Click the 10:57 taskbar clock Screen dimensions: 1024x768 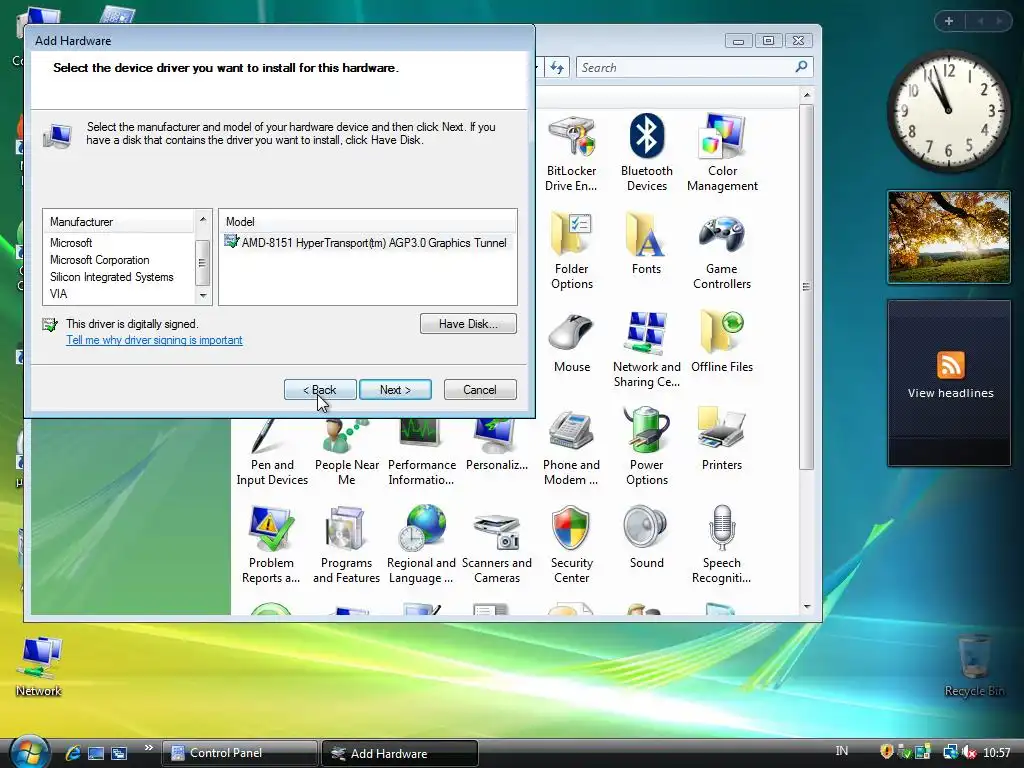click(997, 753)
